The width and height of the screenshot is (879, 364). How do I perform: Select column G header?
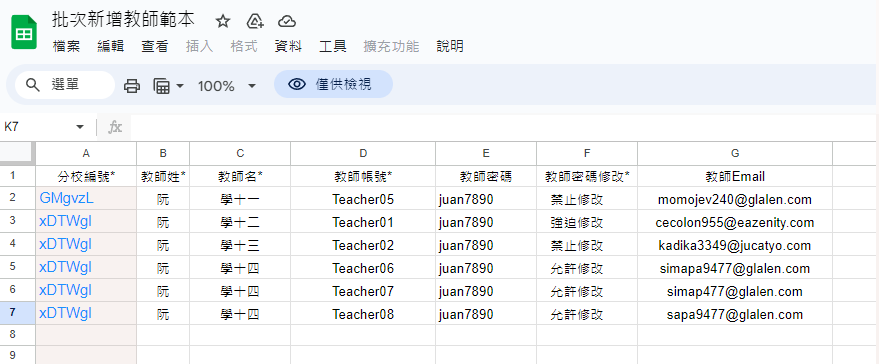[x=735, y=153]
